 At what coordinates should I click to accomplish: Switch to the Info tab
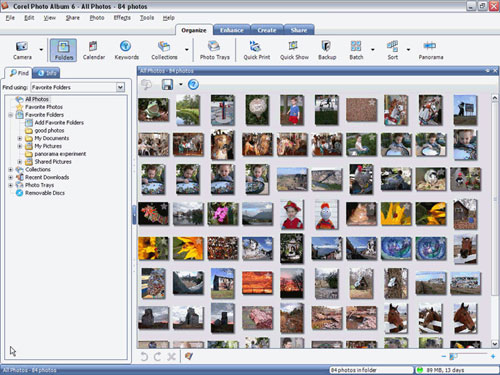pyautogui.click(x=47, y=73)
